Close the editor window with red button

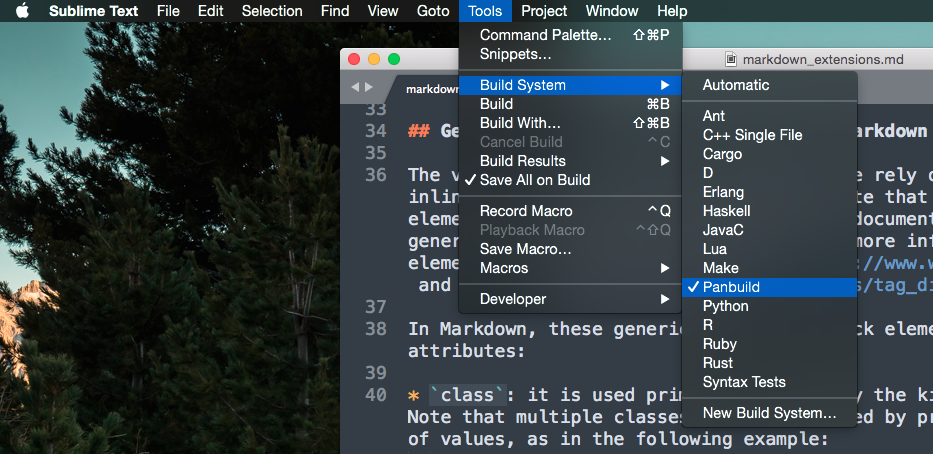[x=354, y=59]
